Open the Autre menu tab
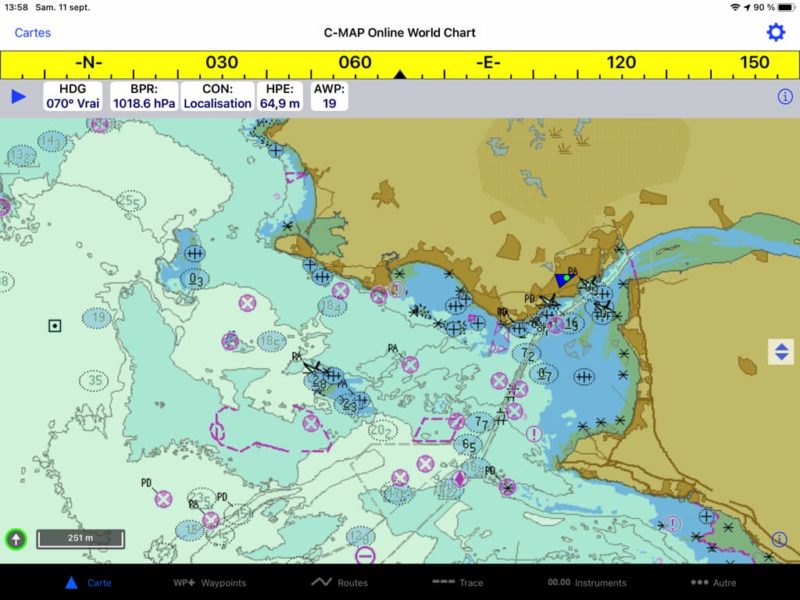 tap(713, 582)
